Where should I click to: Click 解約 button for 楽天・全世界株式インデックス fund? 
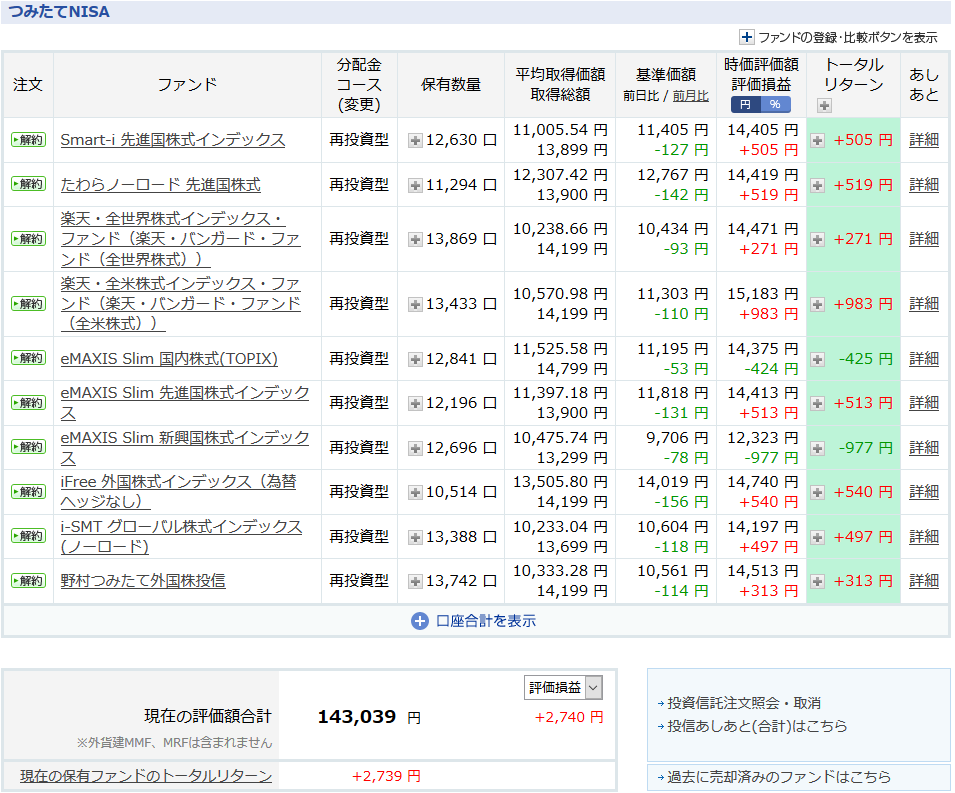[x=29, y=239]
